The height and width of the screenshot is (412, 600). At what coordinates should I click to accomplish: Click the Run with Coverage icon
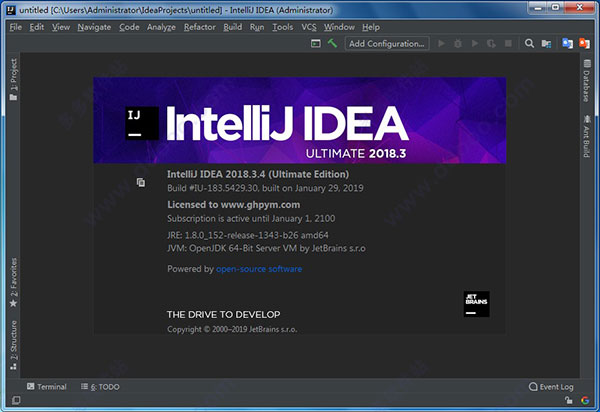[x=474, y=44]
